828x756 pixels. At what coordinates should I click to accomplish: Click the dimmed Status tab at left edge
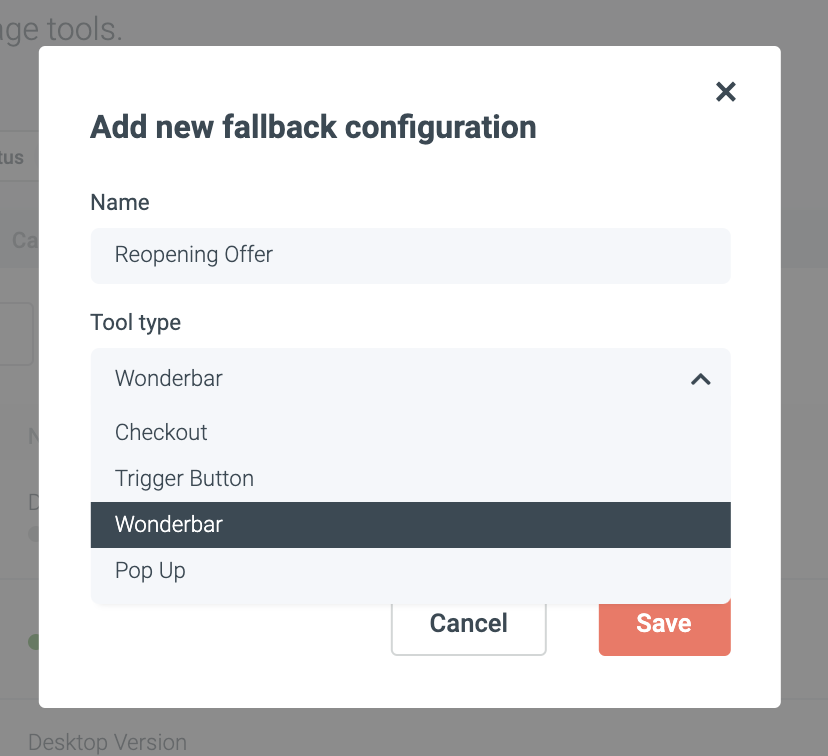pyautogui.click(x=12, y=157)
